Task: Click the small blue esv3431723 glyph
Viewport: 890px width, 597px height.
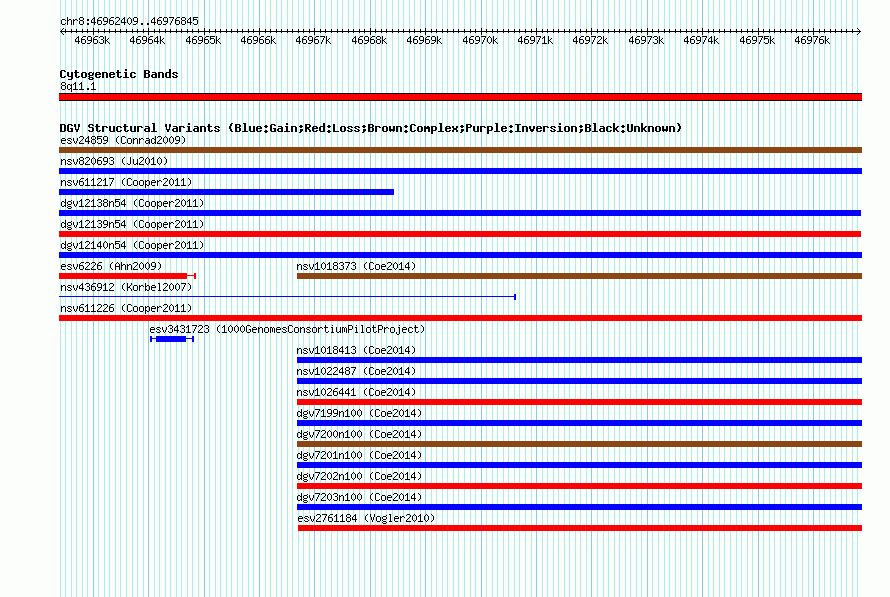Action: point(172,339)
